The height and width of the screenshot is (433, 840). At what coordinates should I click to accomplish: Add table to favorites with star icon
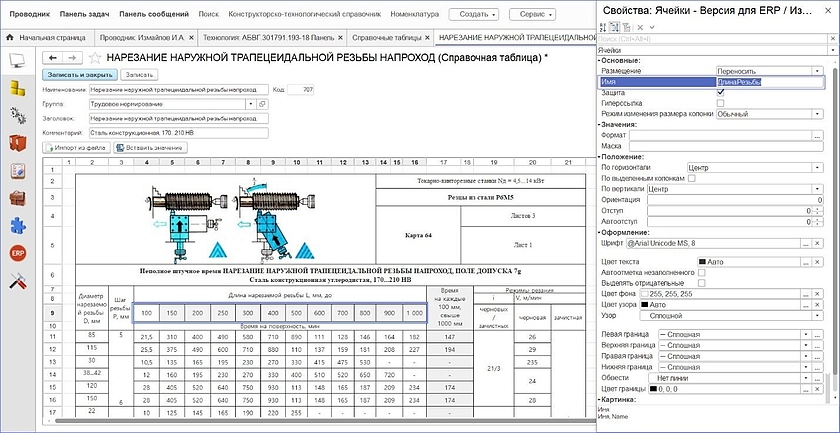[94, 59]
